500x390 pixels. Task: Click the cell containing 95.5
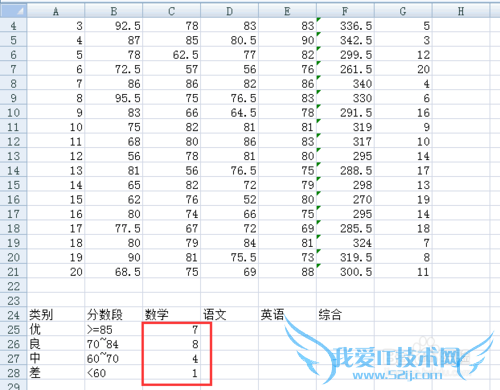[x=114, y=98]
